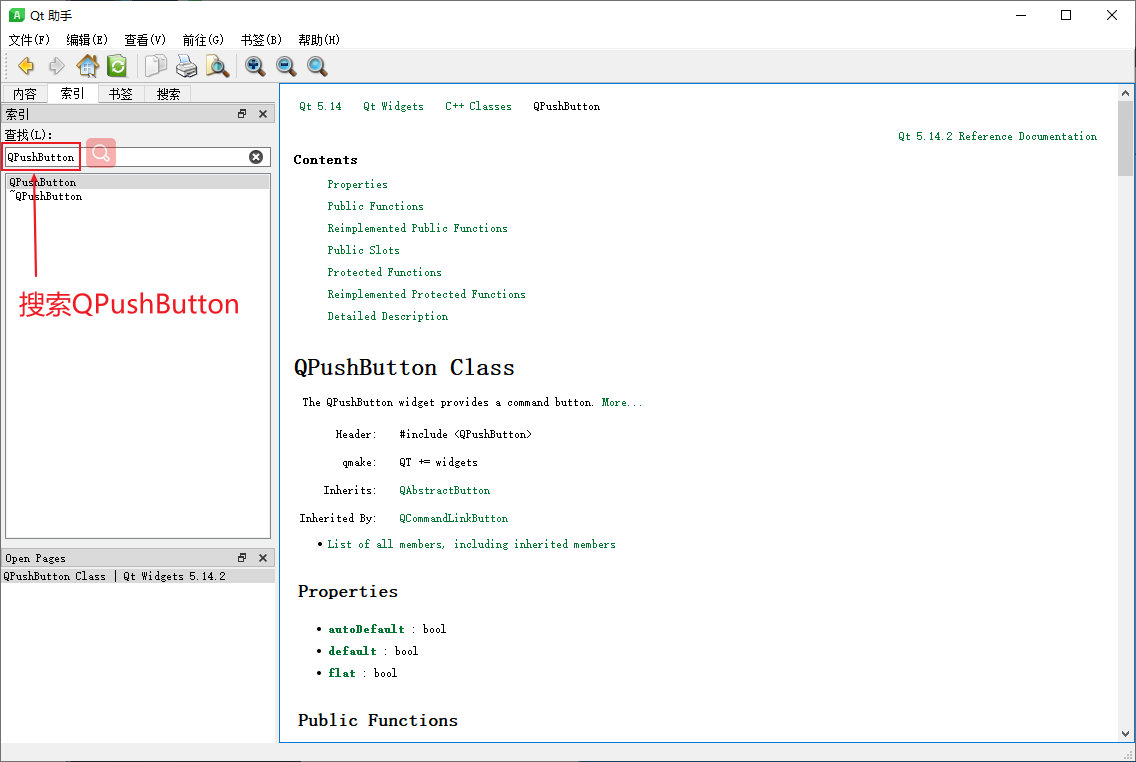Open the 编辑(E) menu
The height and width of the screenshot is (762, 1136).
[87, 40]
